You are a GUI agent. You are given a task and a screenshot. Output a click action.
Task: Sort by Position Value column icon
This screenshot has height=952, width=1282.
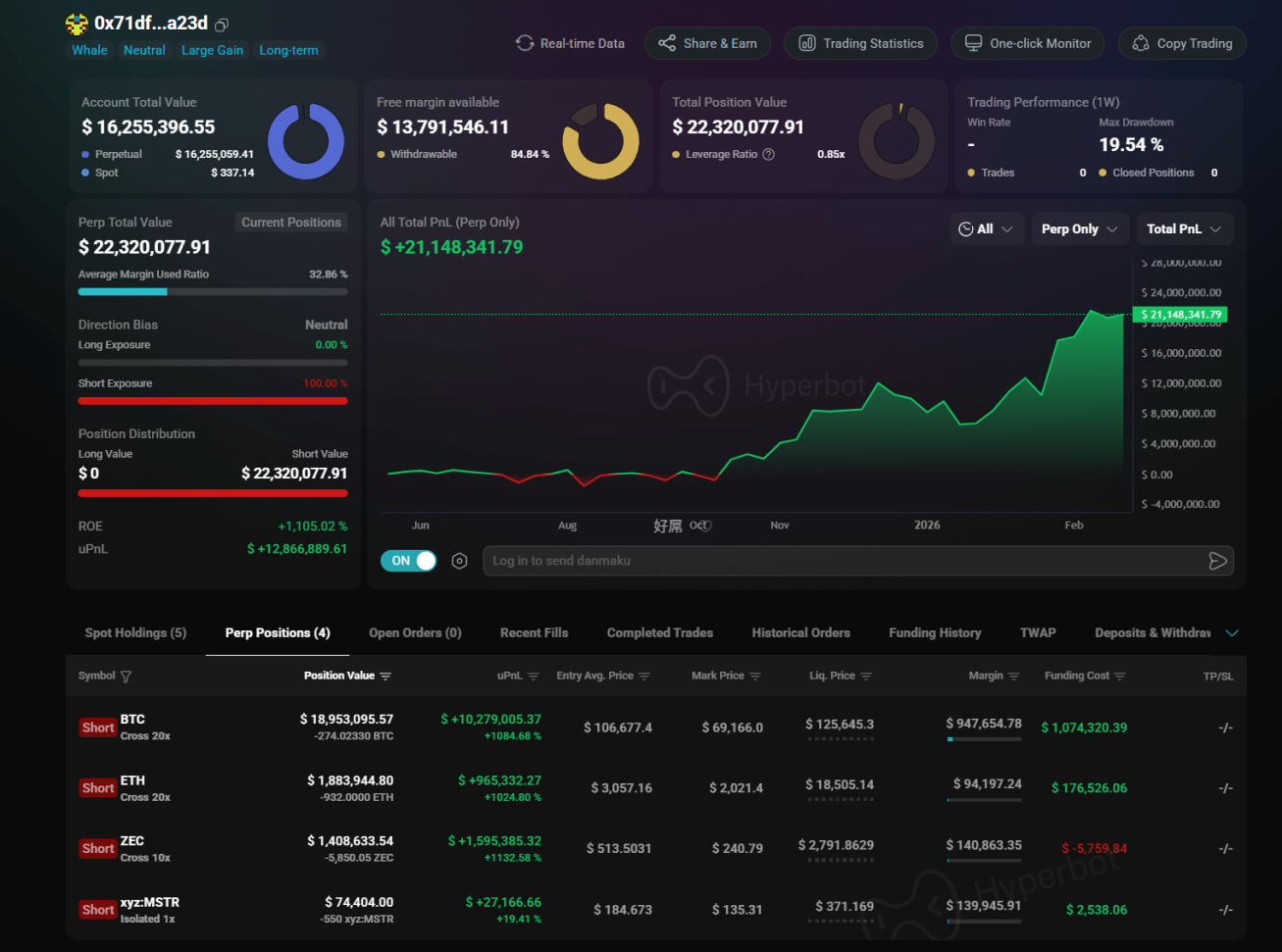pyautogui.click(x=385, y=676)
